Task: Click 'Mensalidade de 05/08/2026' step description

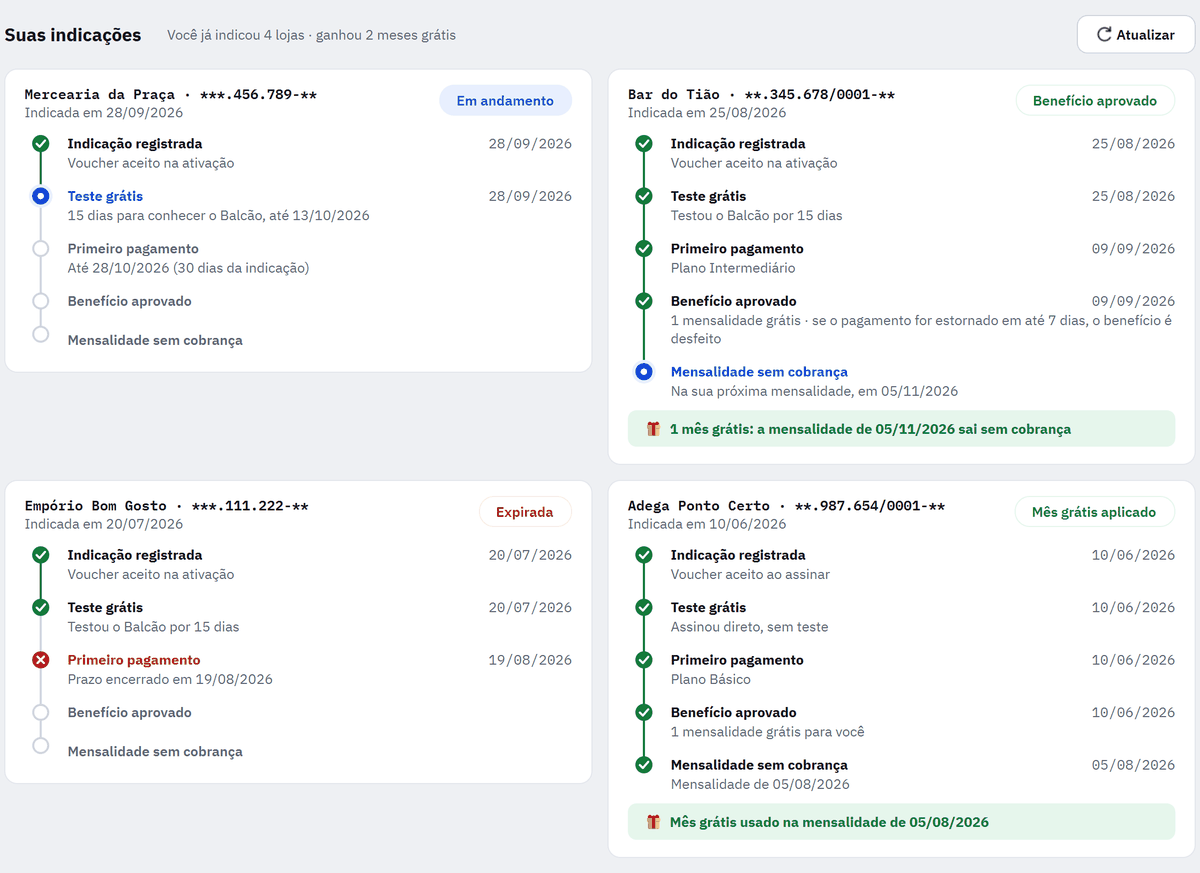Action: (x=760, y=784)
